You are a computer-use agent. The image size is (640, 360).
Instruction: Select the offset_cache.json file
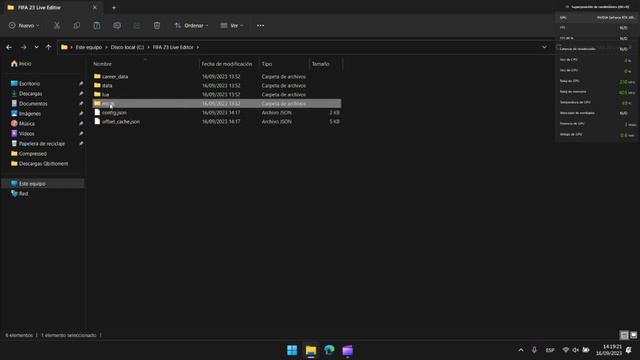tap(217, 122)
